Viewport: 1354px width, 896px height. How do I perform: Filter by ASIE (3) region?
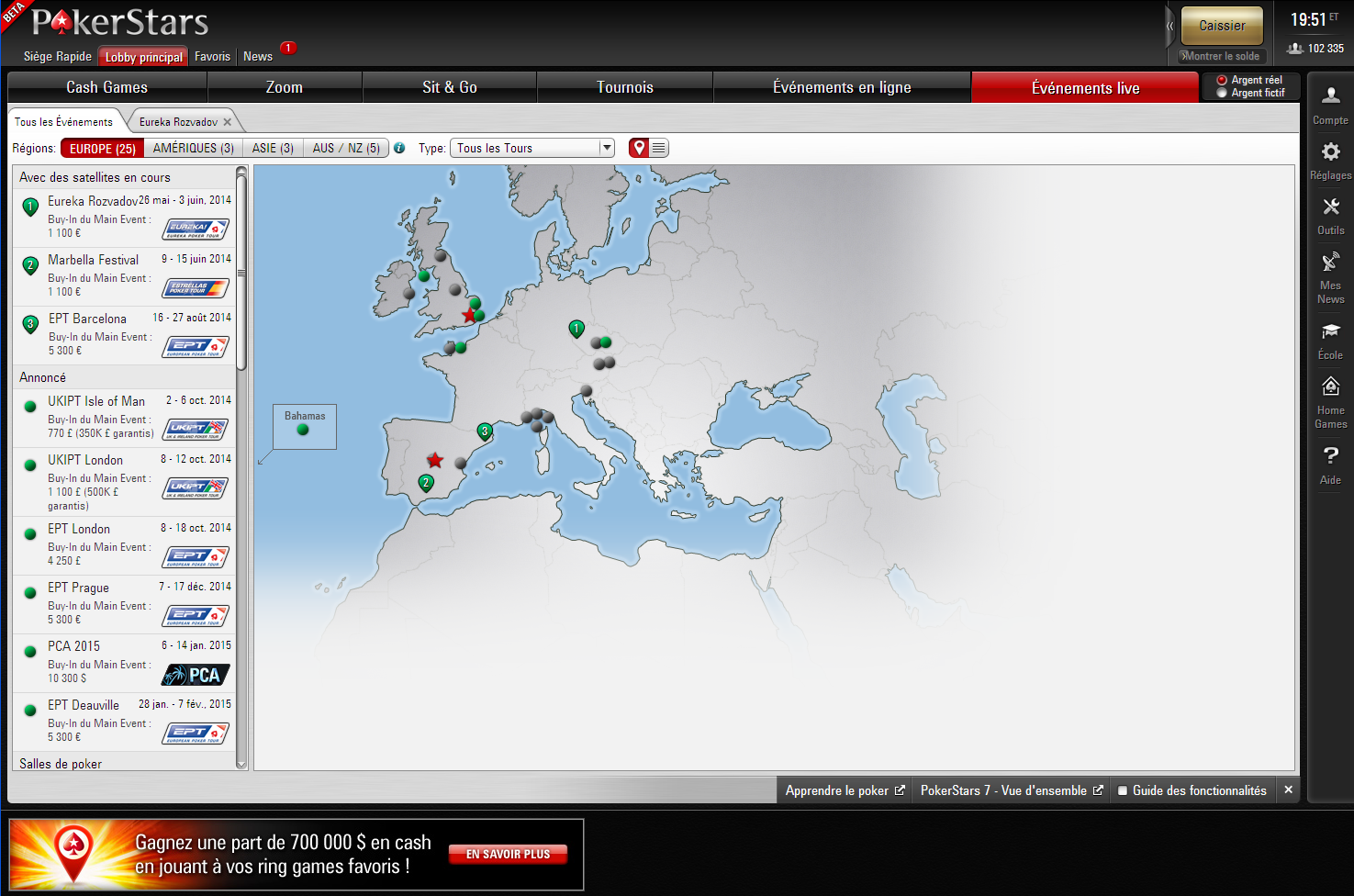coord(273,148)
